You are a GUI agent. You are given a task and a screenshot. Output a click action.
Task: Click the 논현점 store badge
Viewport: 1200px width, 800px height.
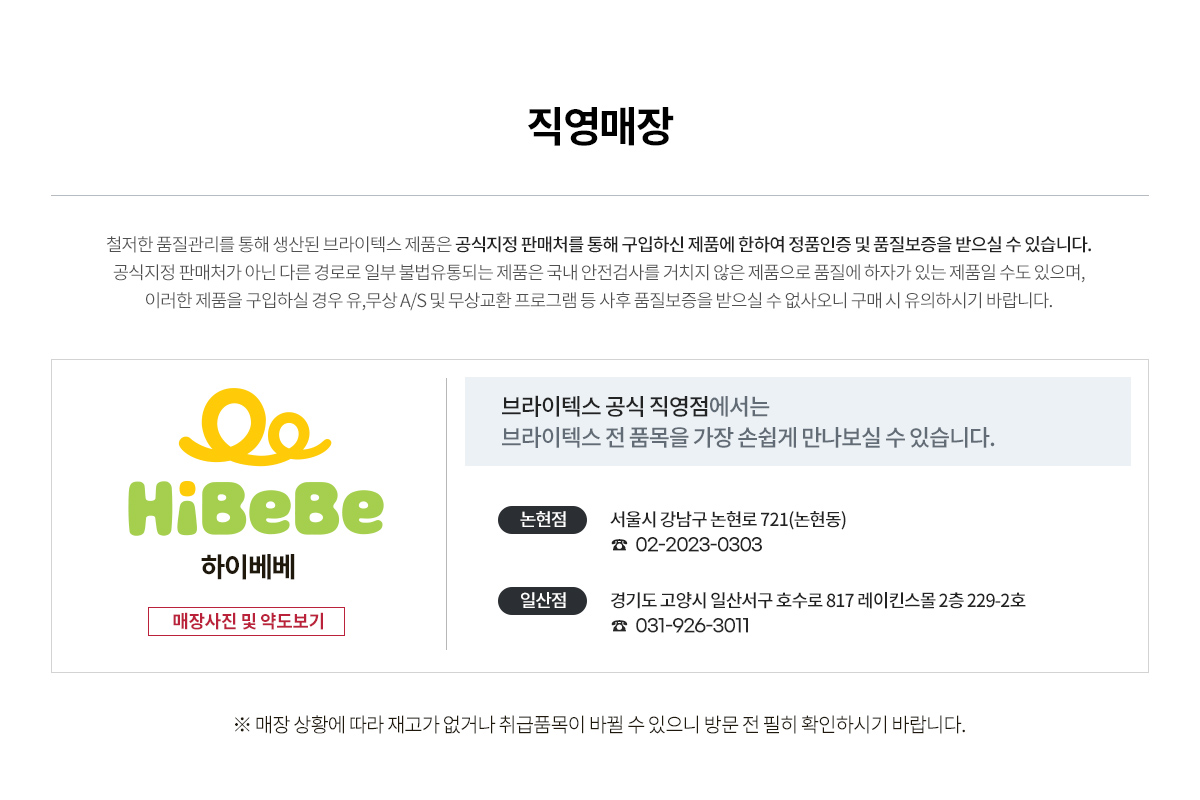point(542,520)
